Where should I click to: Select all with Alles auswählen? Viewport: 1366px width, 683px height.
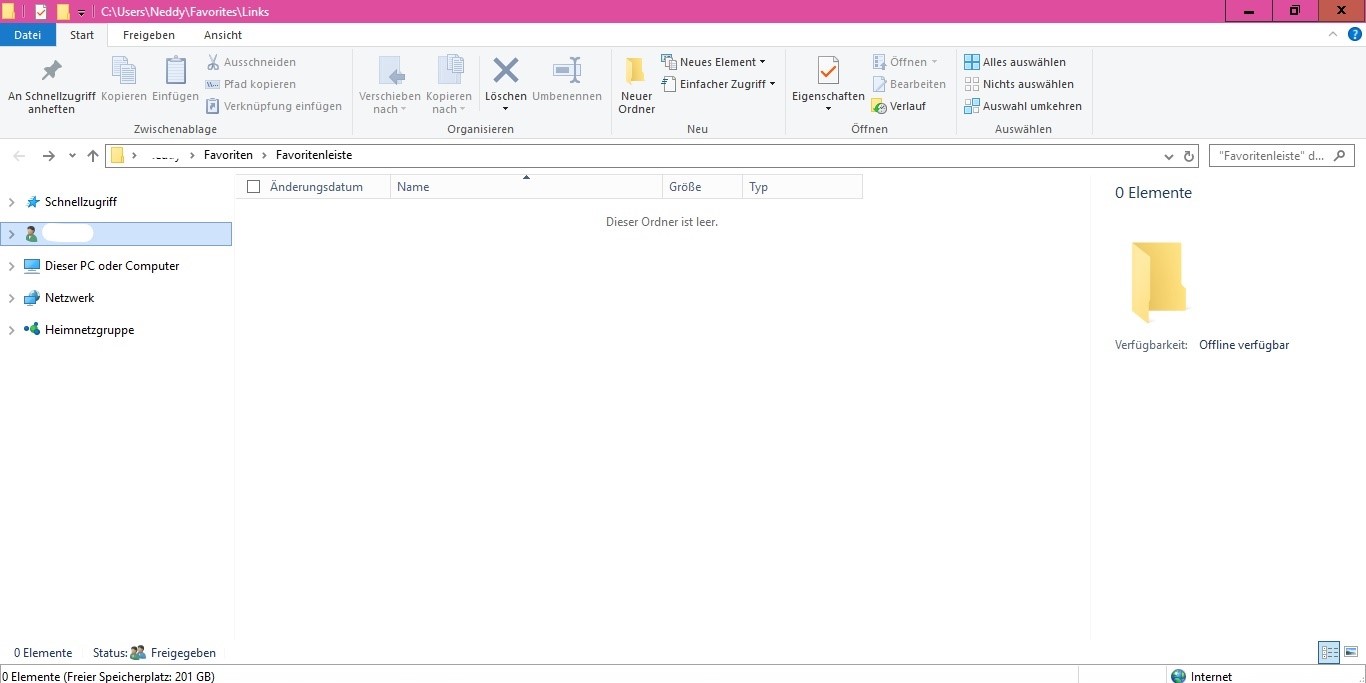1015,62
